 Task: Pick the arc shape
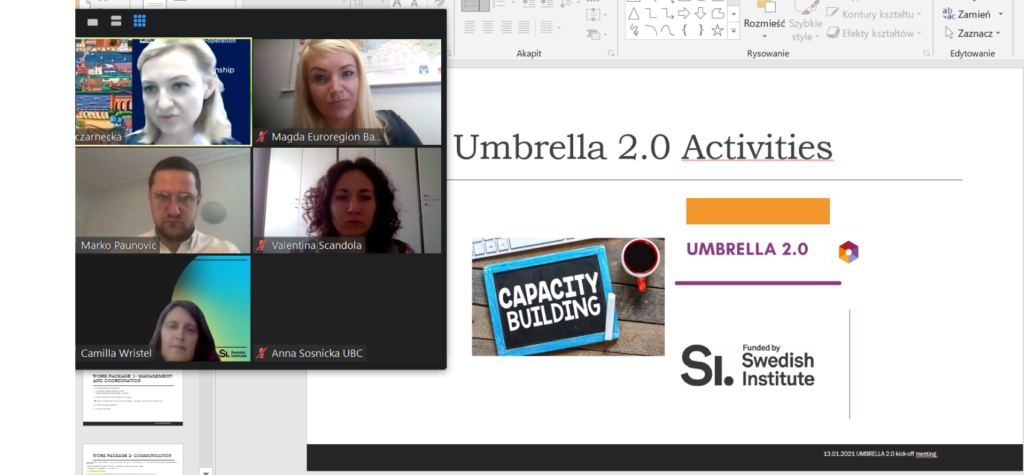tap(650, 30)
